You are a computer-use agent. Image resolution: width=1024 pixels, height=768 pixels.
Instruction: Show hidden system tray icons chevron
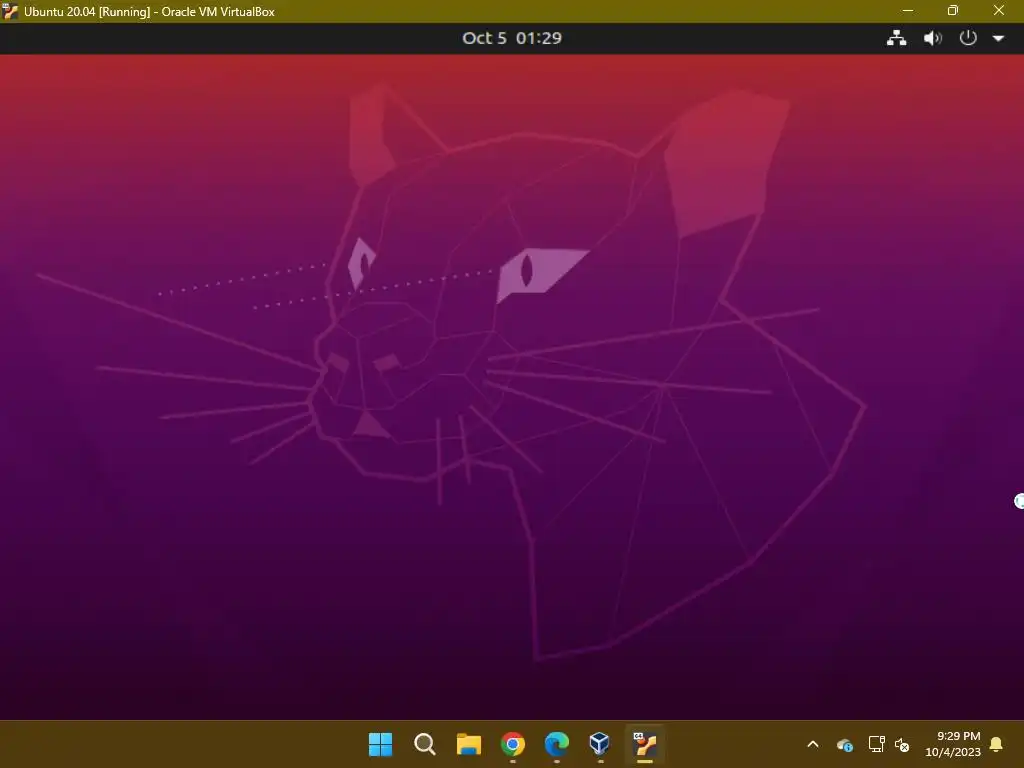point(813,744)
